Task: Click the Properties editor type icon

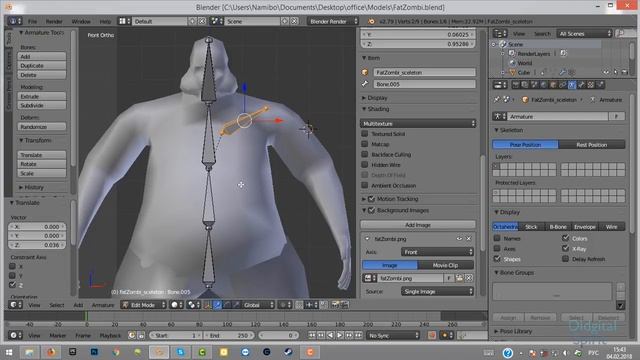Action: point(500,85)
